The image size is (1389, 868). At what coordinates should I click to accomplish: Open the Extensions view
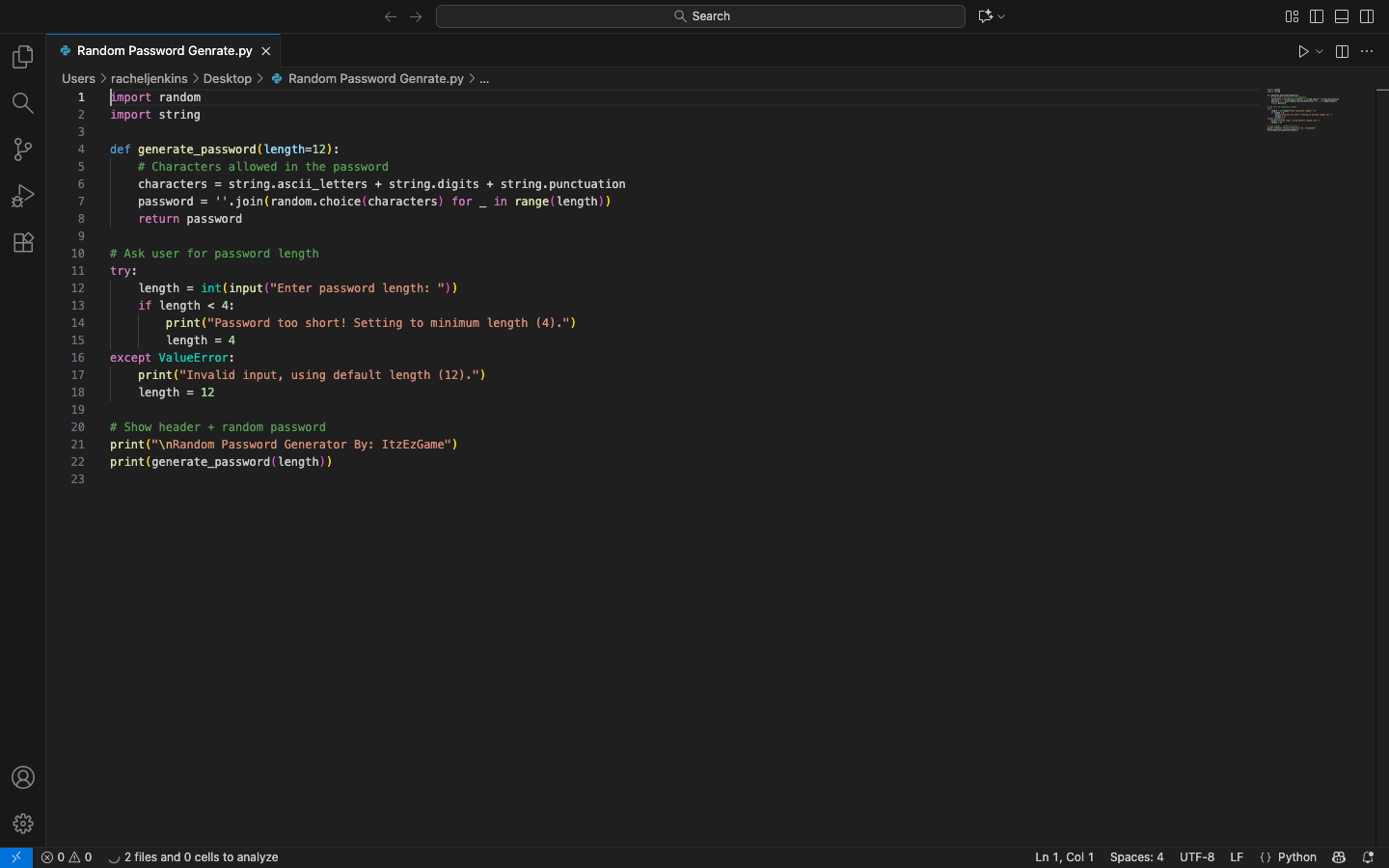(x=23, y=243)
